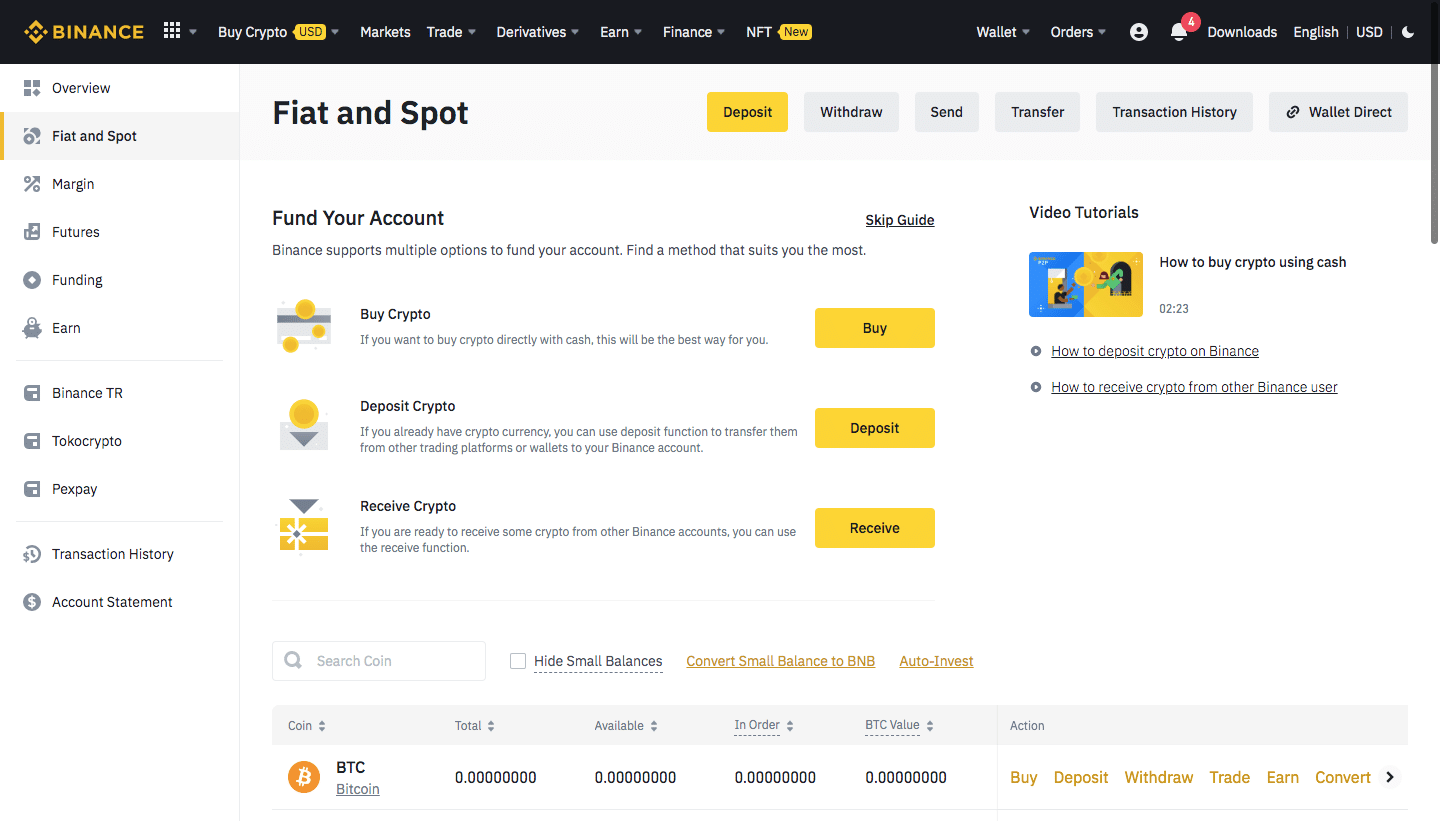Click the Pexpay sidebar icon
Screen dimensions: 1440x821
(x=32, y=489)
